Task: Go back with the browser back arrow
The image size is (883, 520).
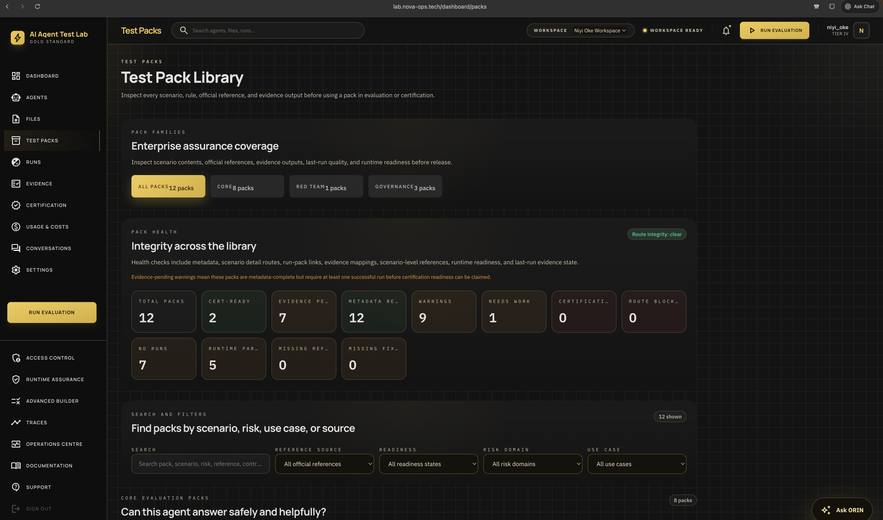Action: [7, 6]
